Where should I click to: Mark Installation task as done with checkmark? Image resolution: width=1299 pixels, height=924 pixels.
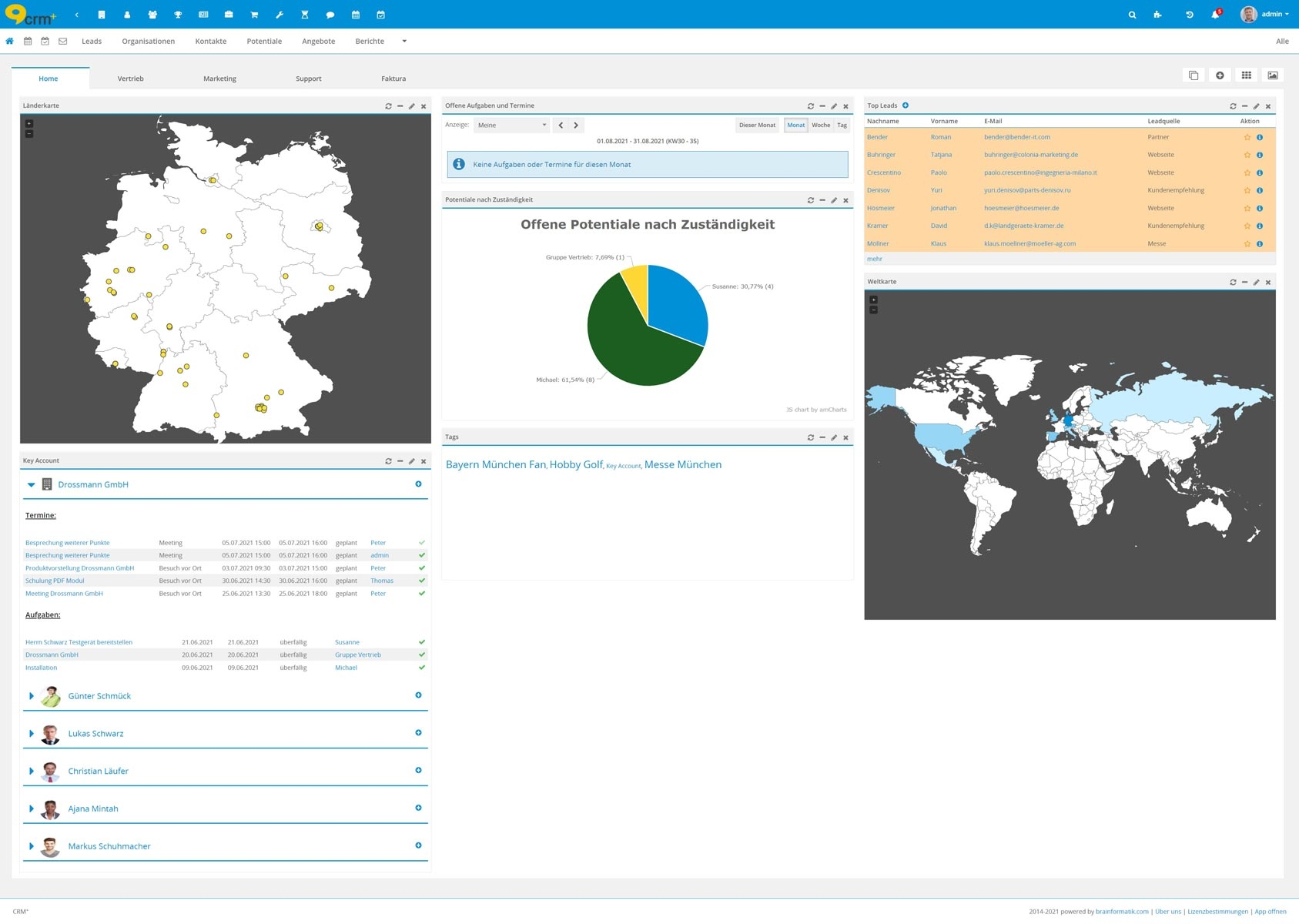[421, 668]
